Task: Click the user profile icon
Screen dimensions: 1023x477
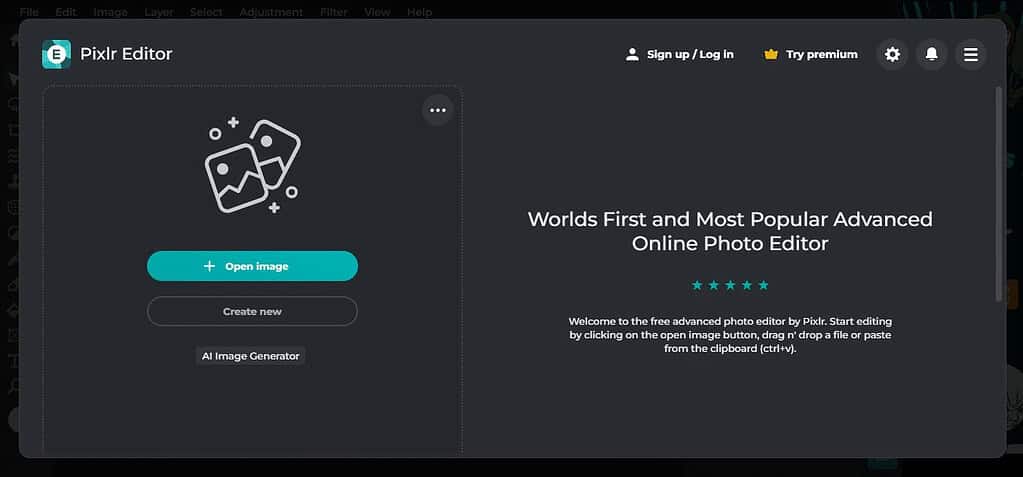Action: [x=632, y=55]
